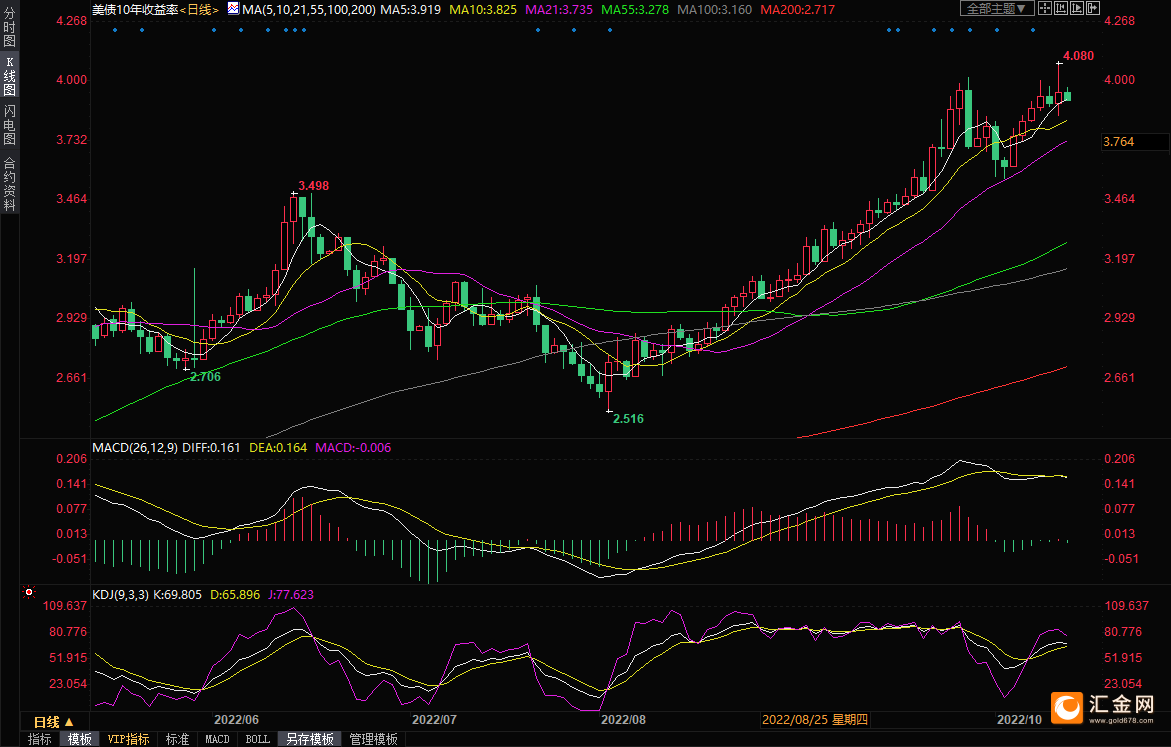Click the MA100:3.160 value
The width and height of the screenshot is (1171, 747).
point(715,10)
